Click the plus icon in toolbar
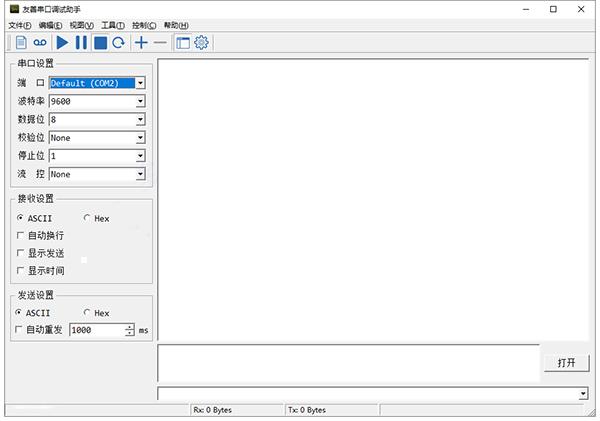 tap(141, 42)
